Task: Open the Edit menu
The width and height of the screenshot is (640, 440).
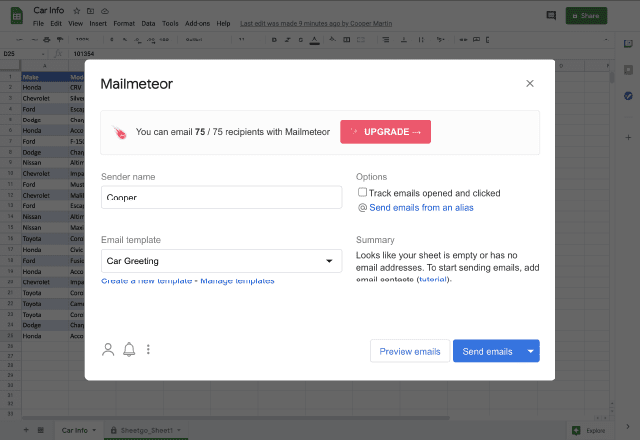Action: 56,24
